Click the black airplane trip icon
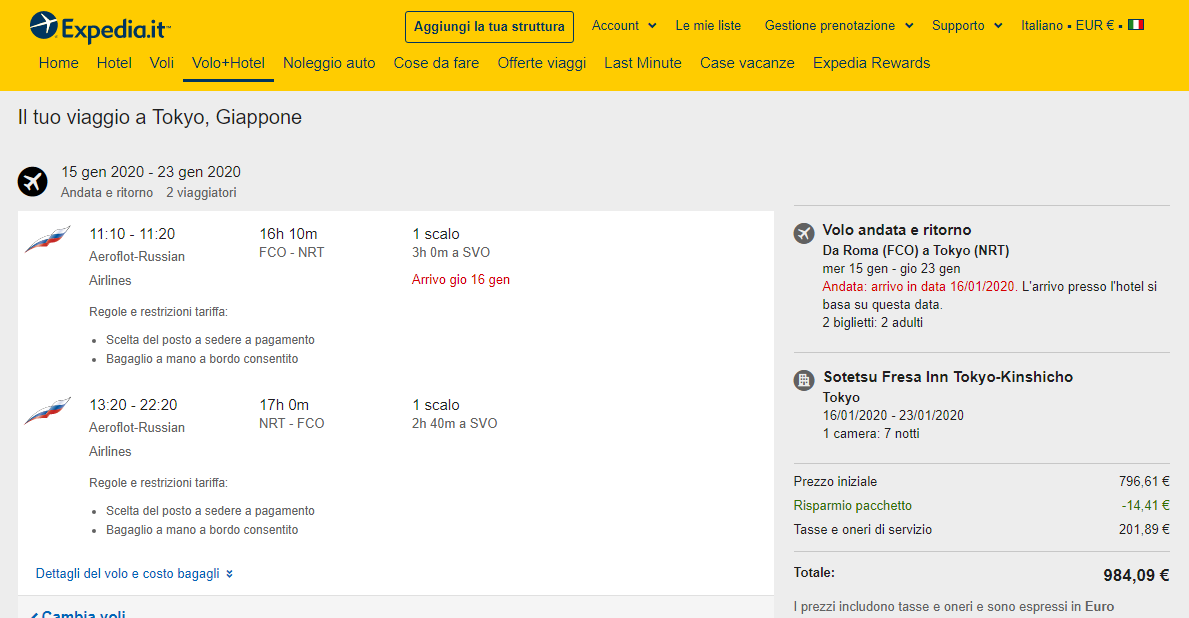 point(33,182)
